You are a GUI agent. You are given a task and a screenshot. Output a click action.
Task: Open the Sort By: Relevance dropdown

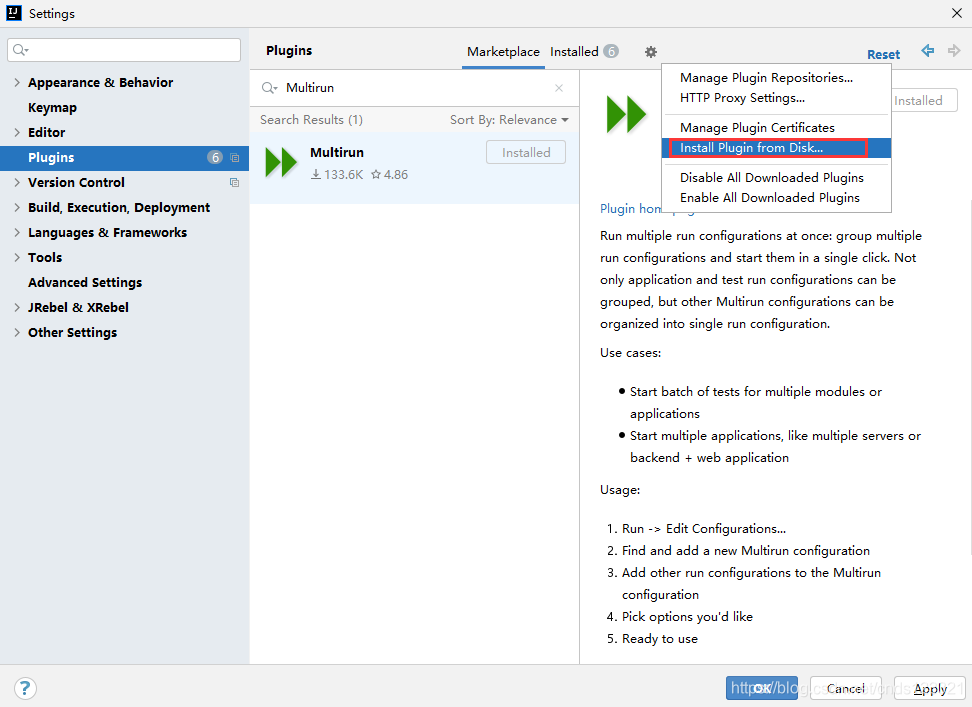click(509, 120)
